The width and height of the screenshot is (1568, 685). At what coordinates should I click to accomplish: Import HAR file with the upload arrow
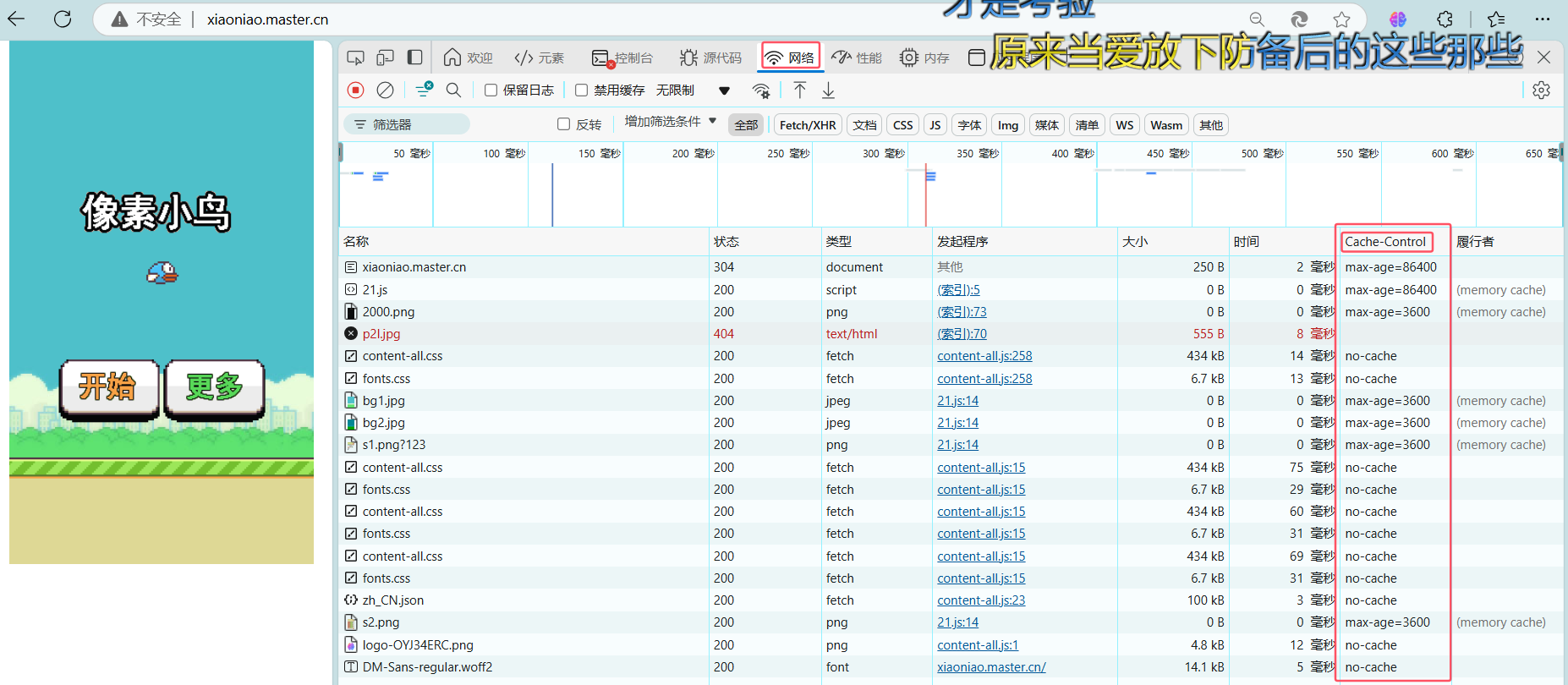[800, 90]
